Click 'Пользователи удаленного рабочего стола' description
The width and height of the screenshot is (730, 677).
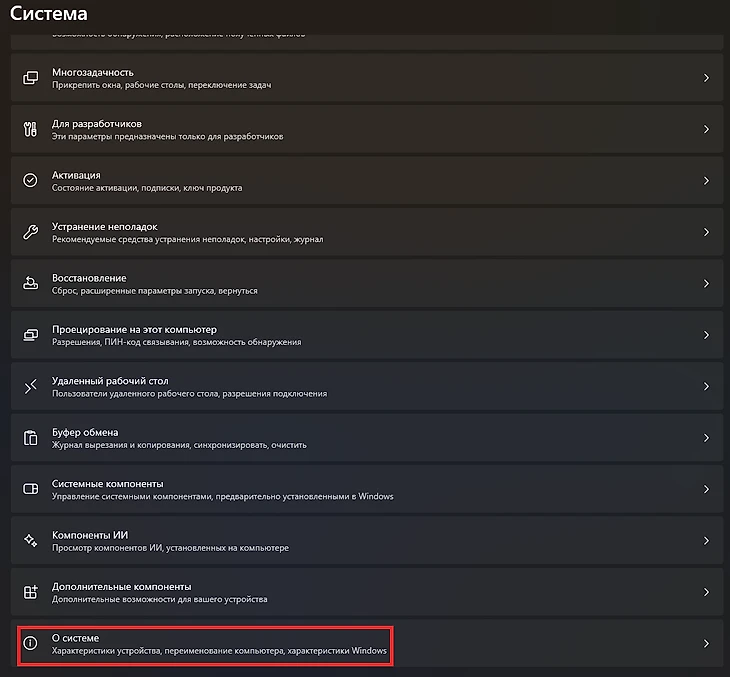coord(189,394)
